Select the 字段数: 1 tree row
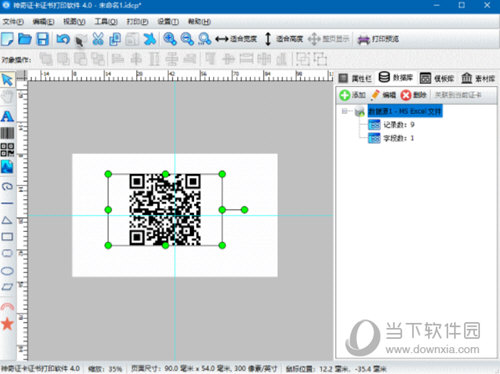 click(391, 138)
